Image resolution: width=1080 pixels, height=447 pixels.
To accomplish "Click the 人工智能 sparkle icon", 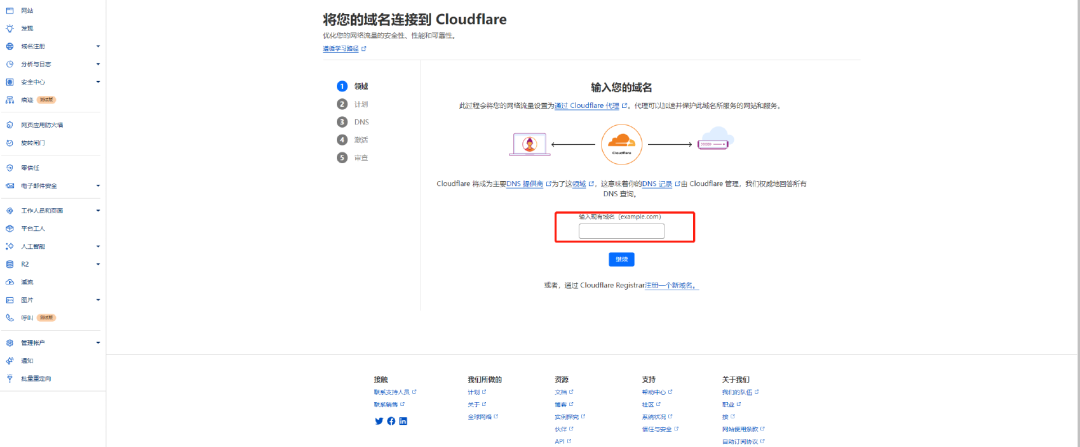I will pyautogui.click(x=10, y=246).
